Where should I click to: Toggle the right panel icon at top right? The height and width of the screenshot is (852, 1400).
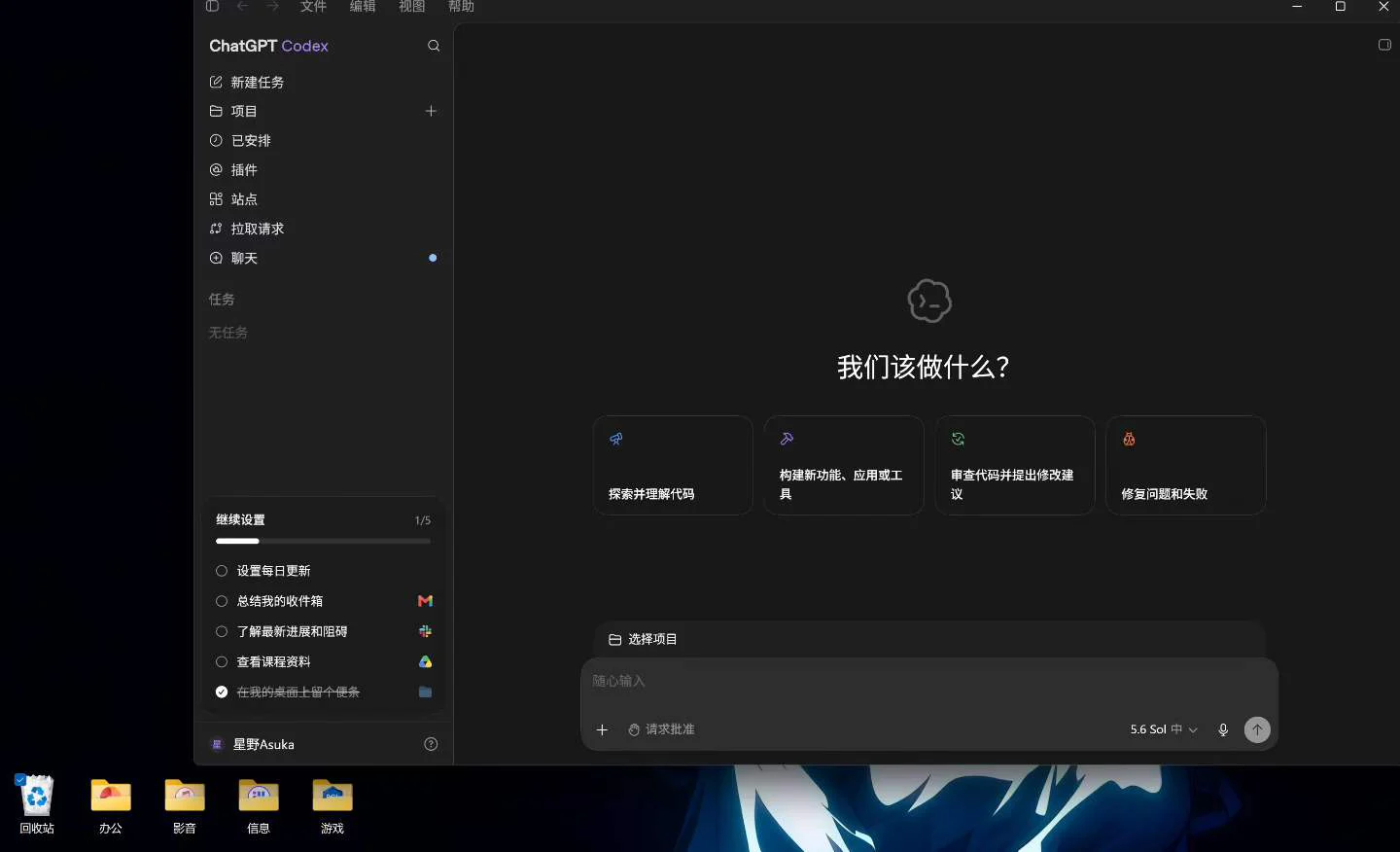click(1384, 45)
